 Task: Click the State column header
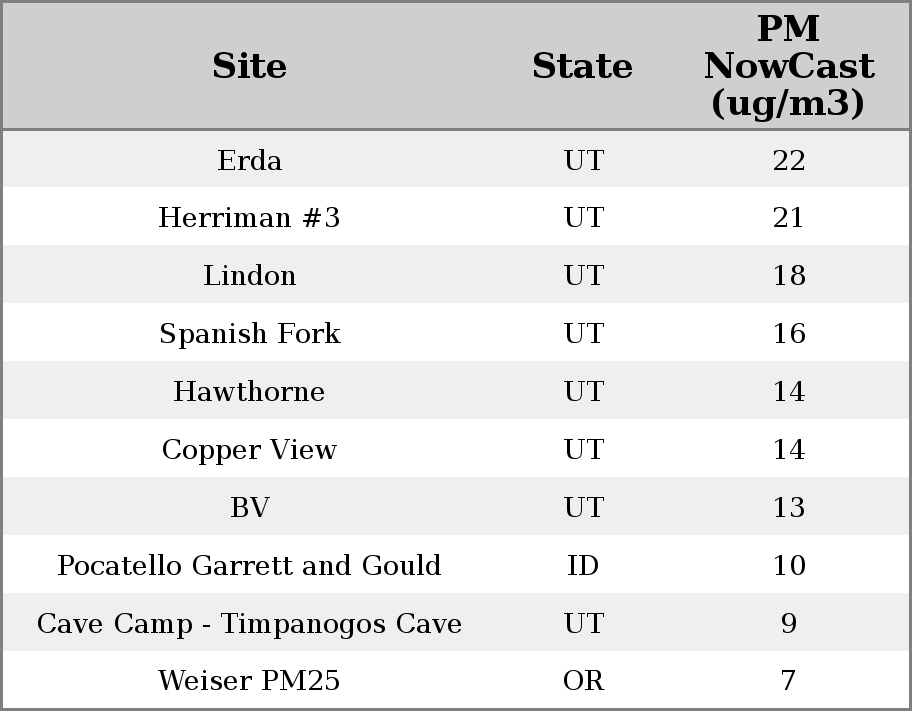pos(582,67)
